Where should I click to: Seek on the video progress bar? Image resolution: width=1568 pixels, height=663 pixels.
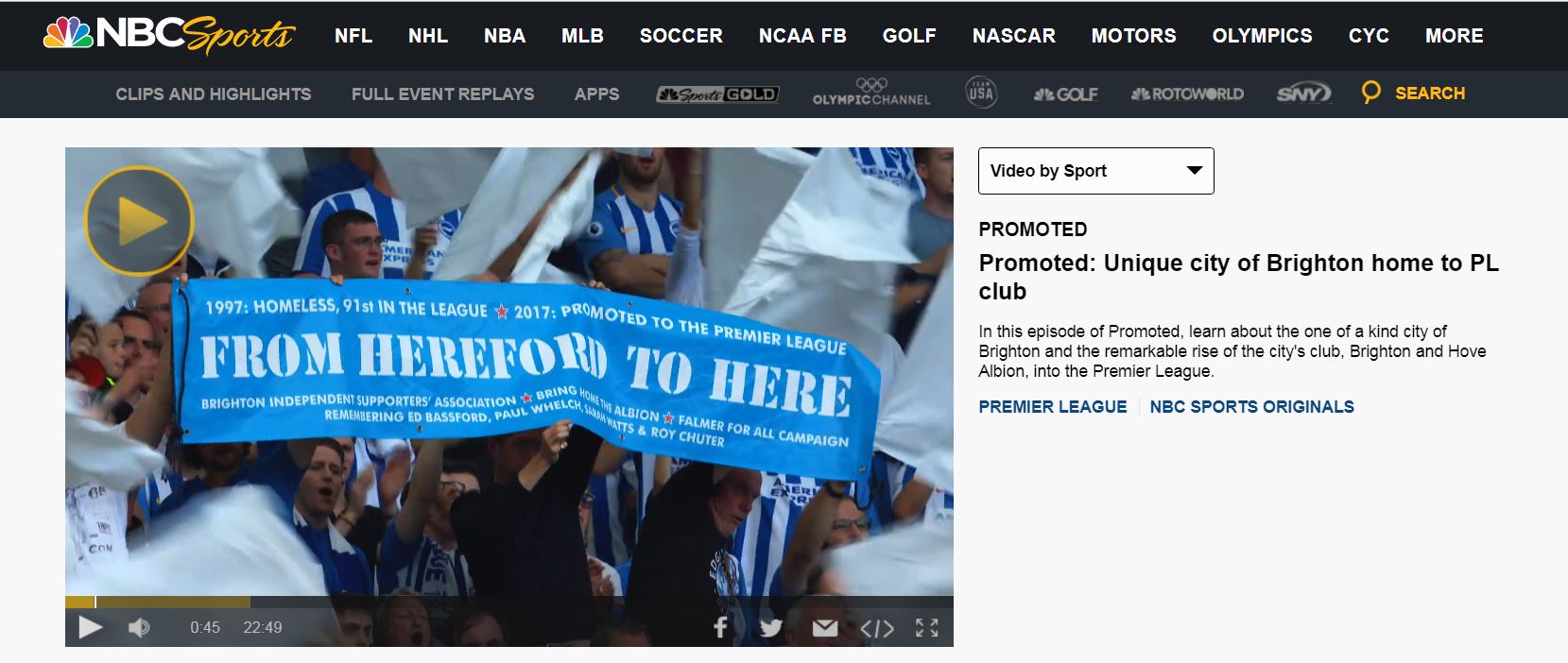508,602
